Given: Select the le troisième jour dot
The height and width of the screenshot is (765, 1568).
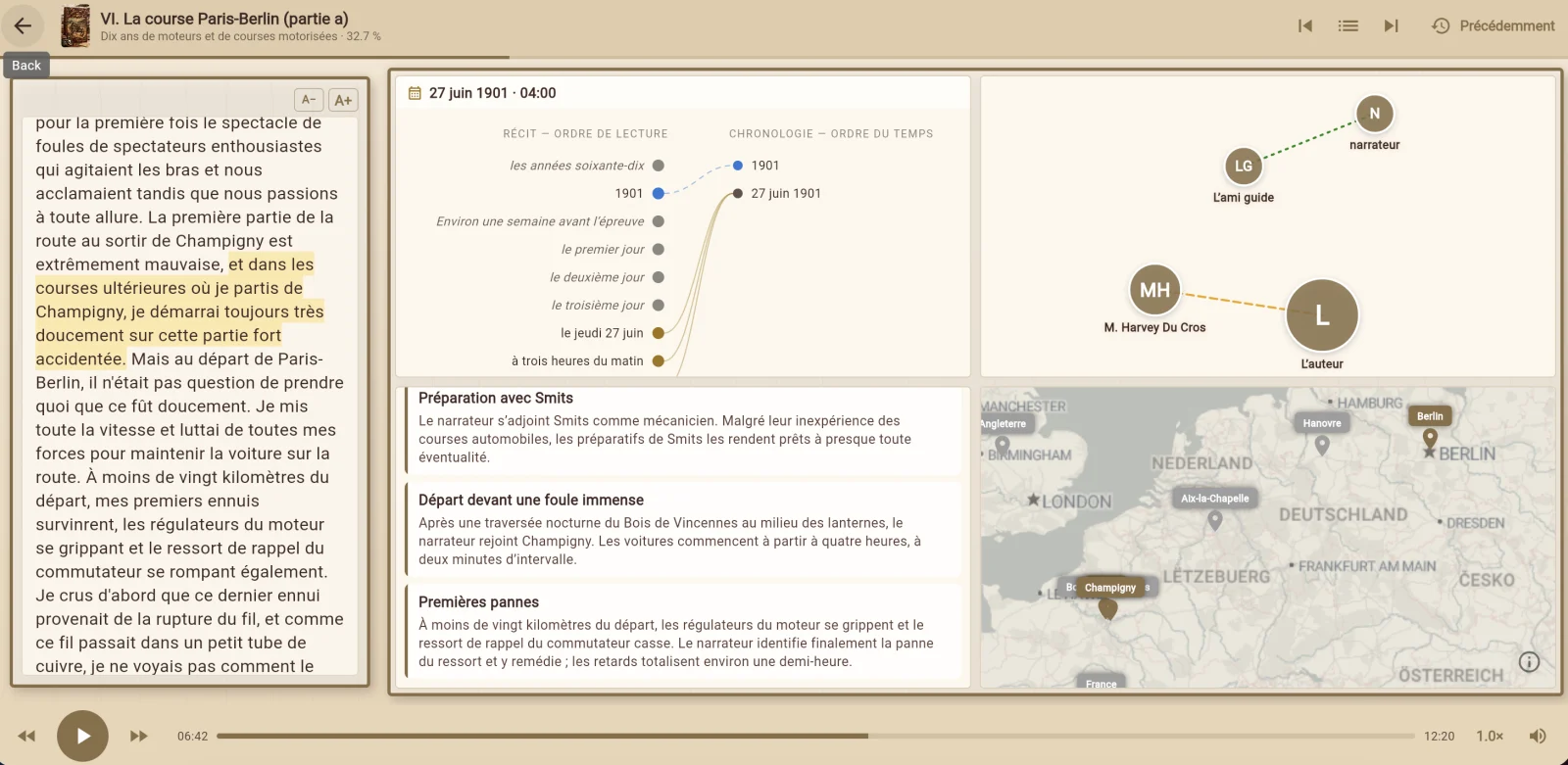Looking at the screenshot, I should (659, 306).
